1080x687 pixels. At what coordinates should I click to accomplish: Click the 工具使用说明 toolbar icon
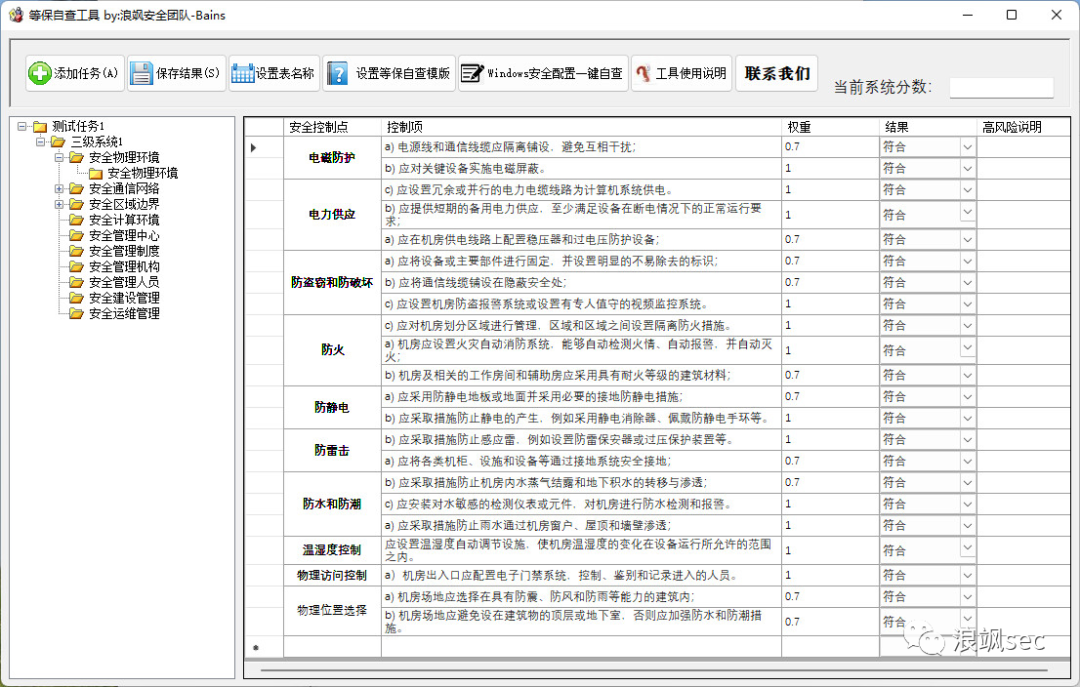tap(643, 73)
